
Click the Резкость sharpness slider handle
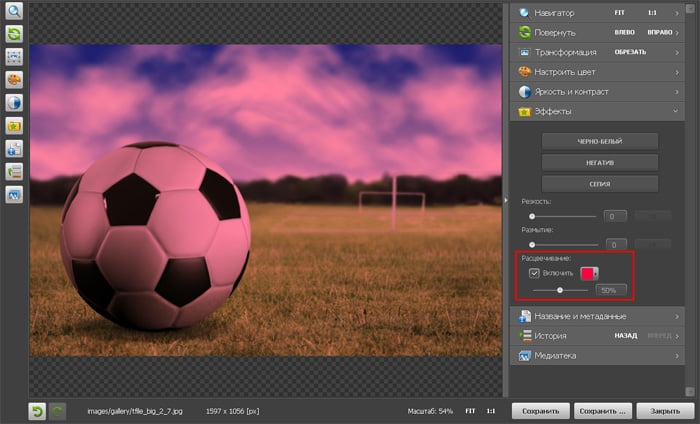[x=532, y=216]
